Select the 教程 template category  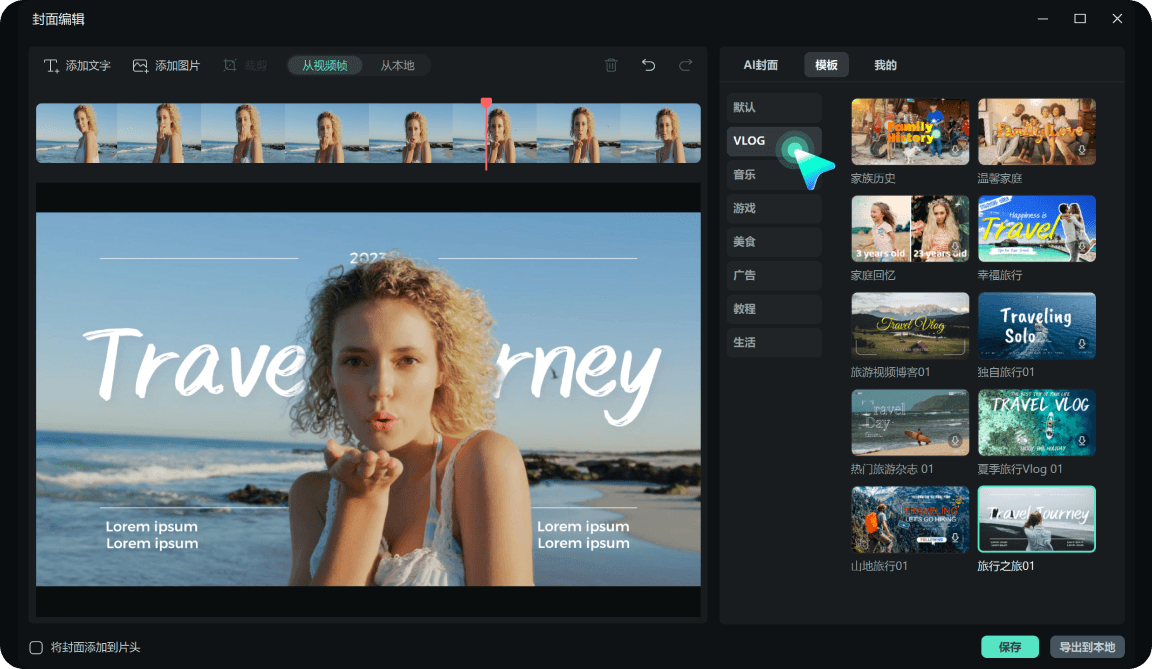[774, 309]
